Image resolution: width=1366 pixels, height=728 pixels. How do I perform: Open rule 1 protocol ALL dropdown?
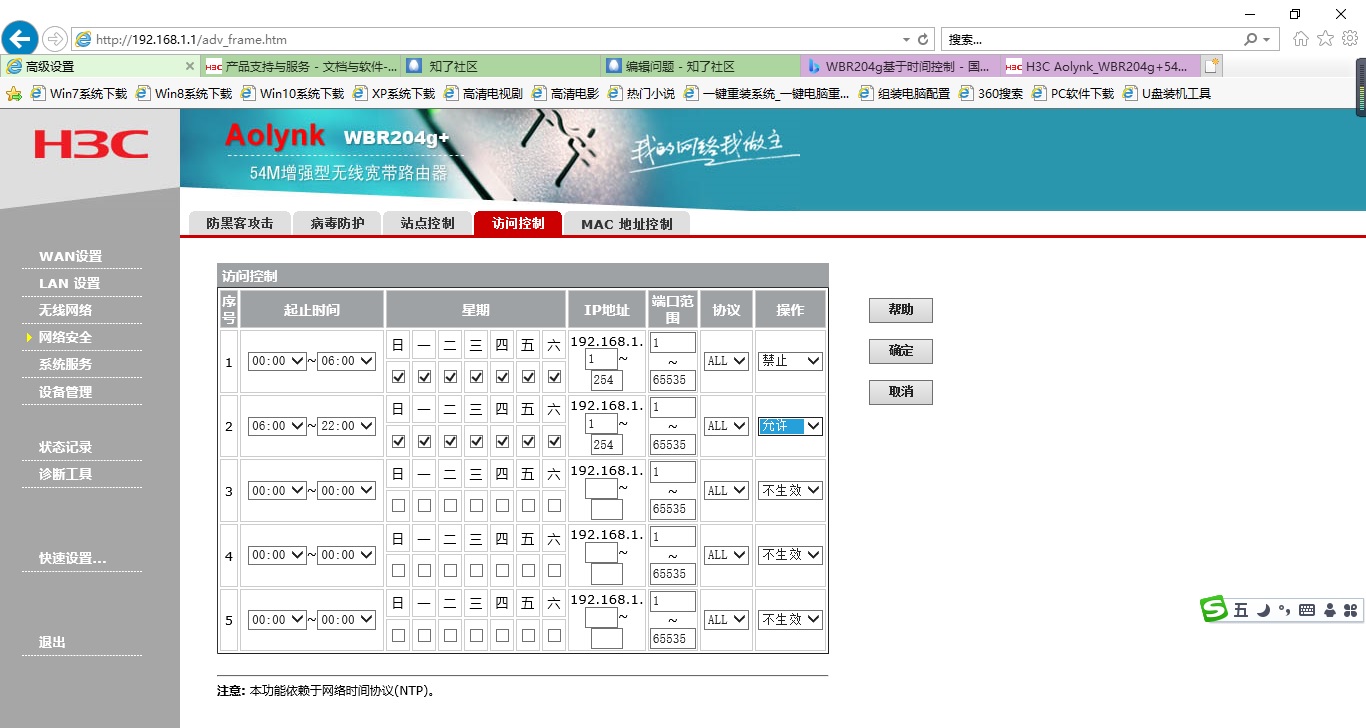726,361
